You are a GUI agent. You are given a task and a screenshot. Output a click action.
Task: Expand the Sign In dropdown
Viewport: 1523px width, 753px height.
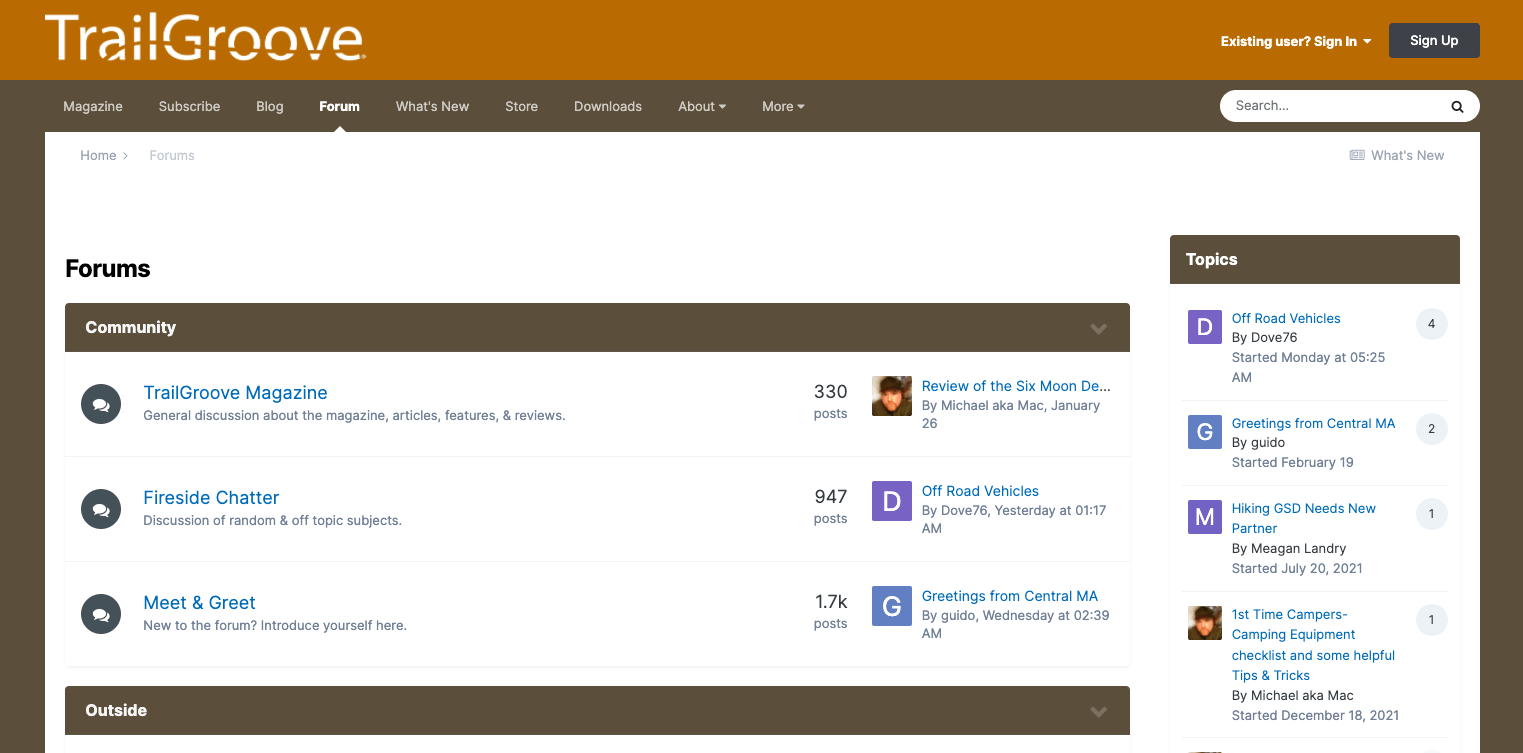click(1296, 41)
